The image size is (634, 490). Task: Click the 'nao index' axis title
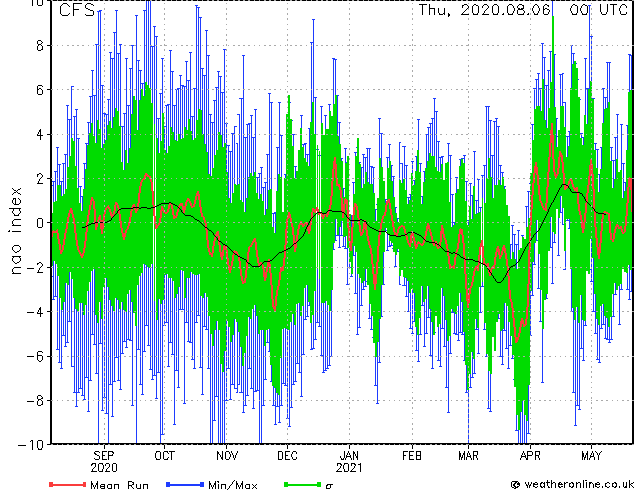point(15,231)
